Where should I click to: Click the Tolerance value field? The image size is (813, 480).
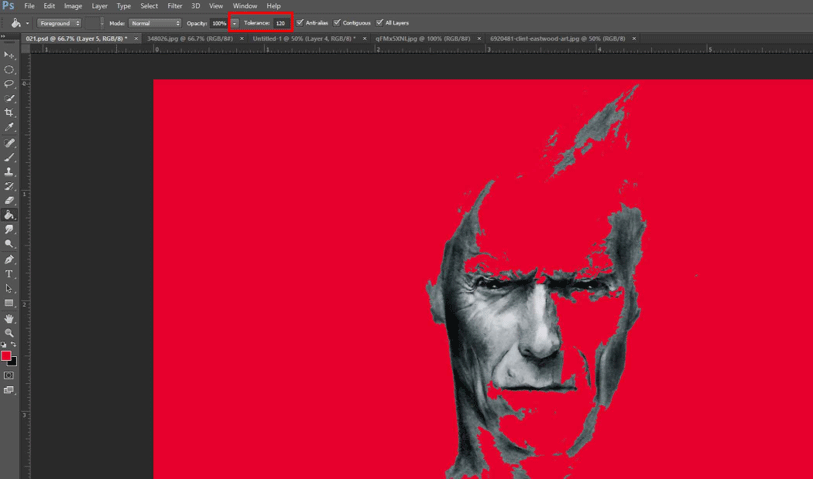[x=281, y=23]
